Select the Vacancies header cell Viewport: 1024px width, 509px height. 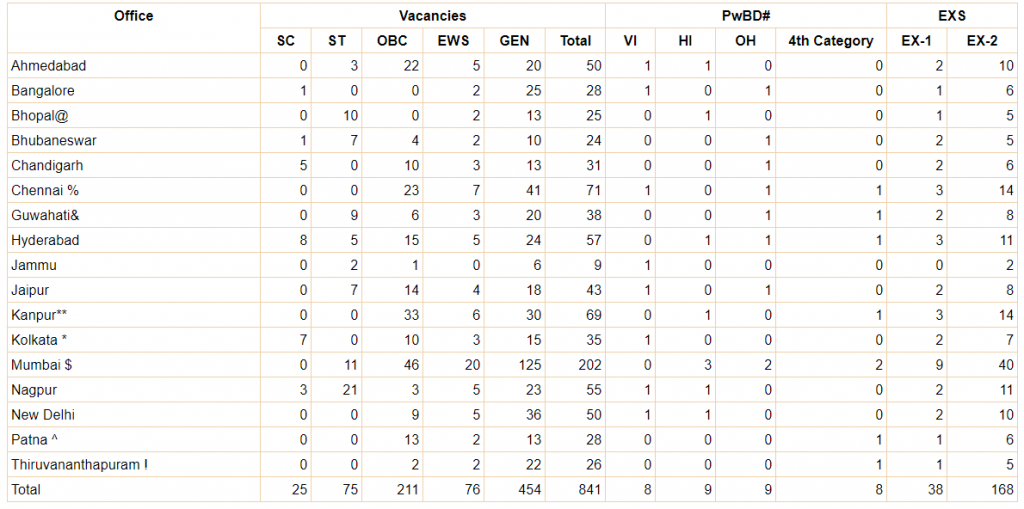pos(432,16)
